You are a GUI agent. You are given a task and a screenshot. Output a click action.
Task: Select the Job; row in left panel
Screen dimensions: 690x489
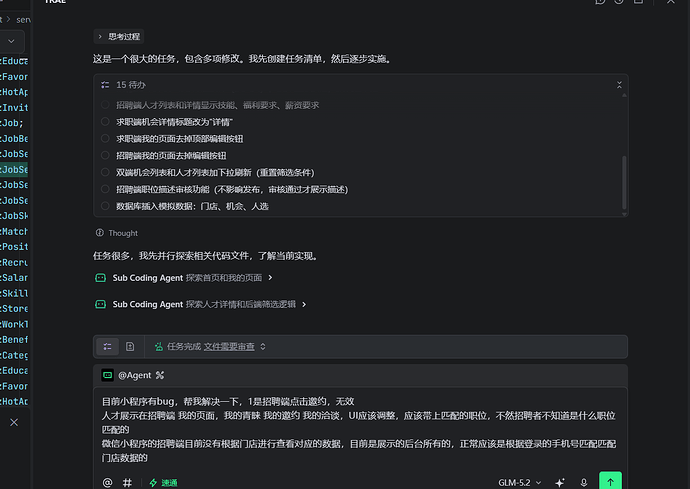[x=14, y=123]
